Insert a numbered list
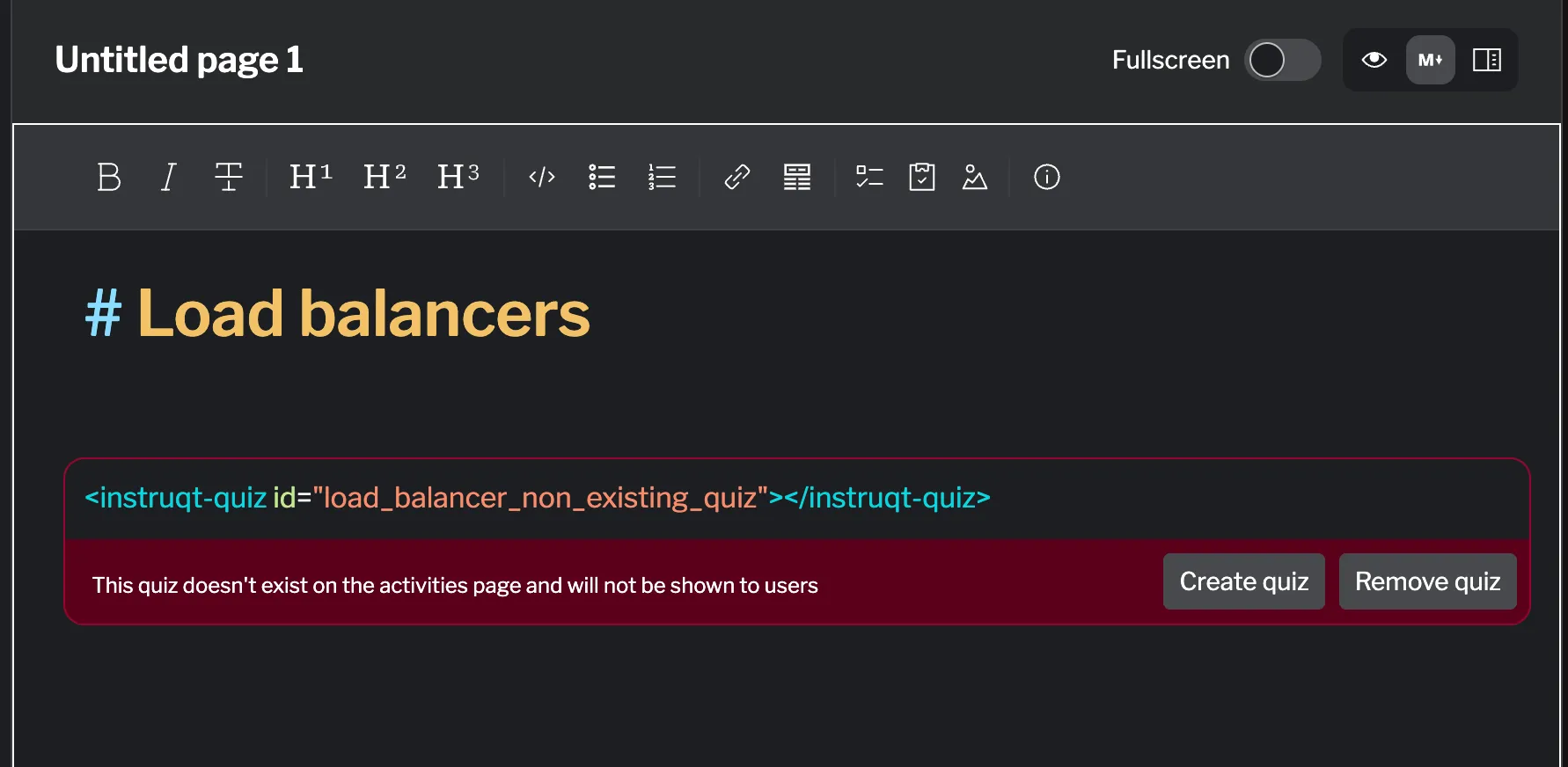This screenshot has width=1568, height=767. pos(662,177)
